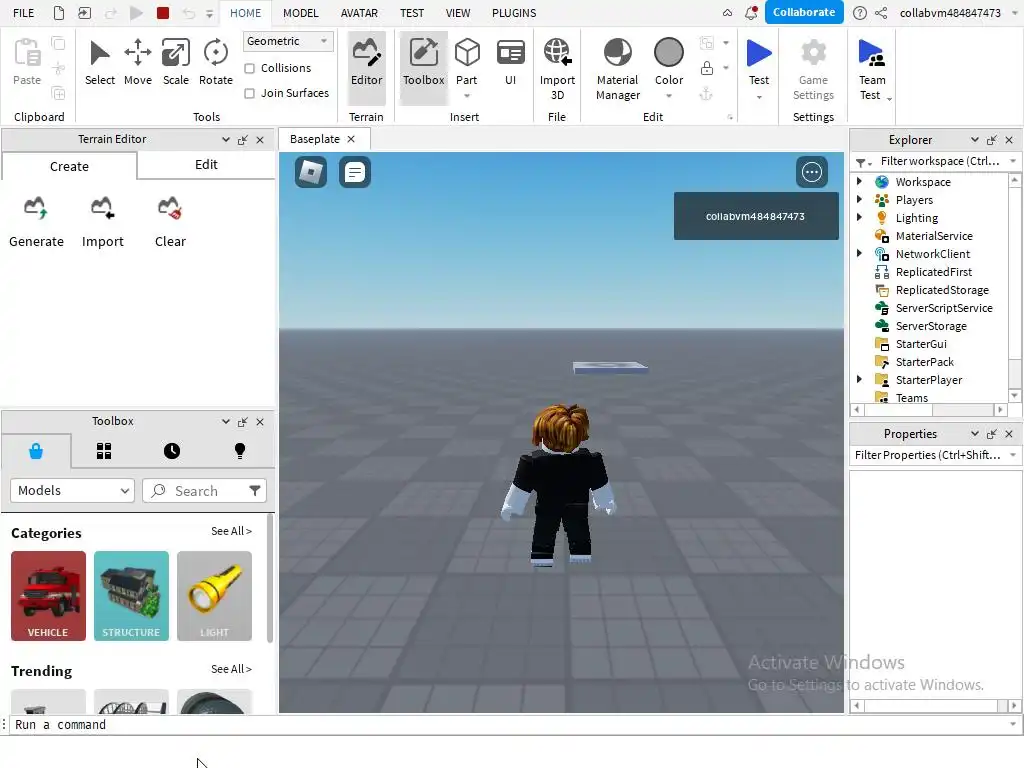Open the FILE menu
This screenshot has width=1024, height=768.
[24, 13]
